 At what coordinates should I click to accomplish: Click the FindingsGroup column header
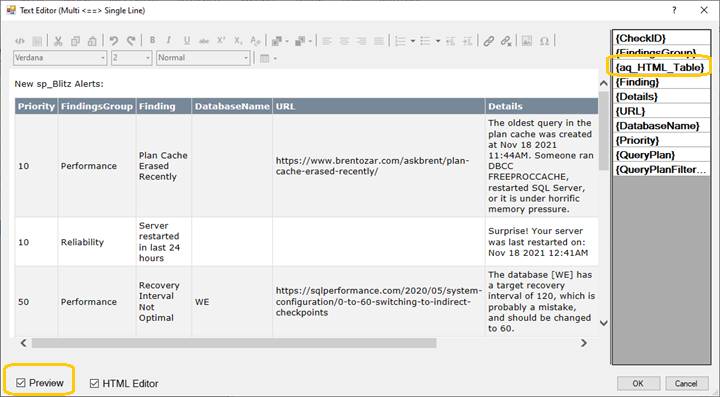[x=97, y=106]
